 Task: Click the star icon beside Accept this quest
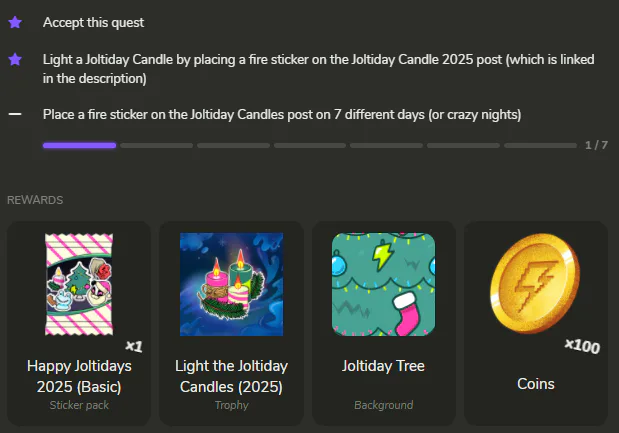click(15, 21)
